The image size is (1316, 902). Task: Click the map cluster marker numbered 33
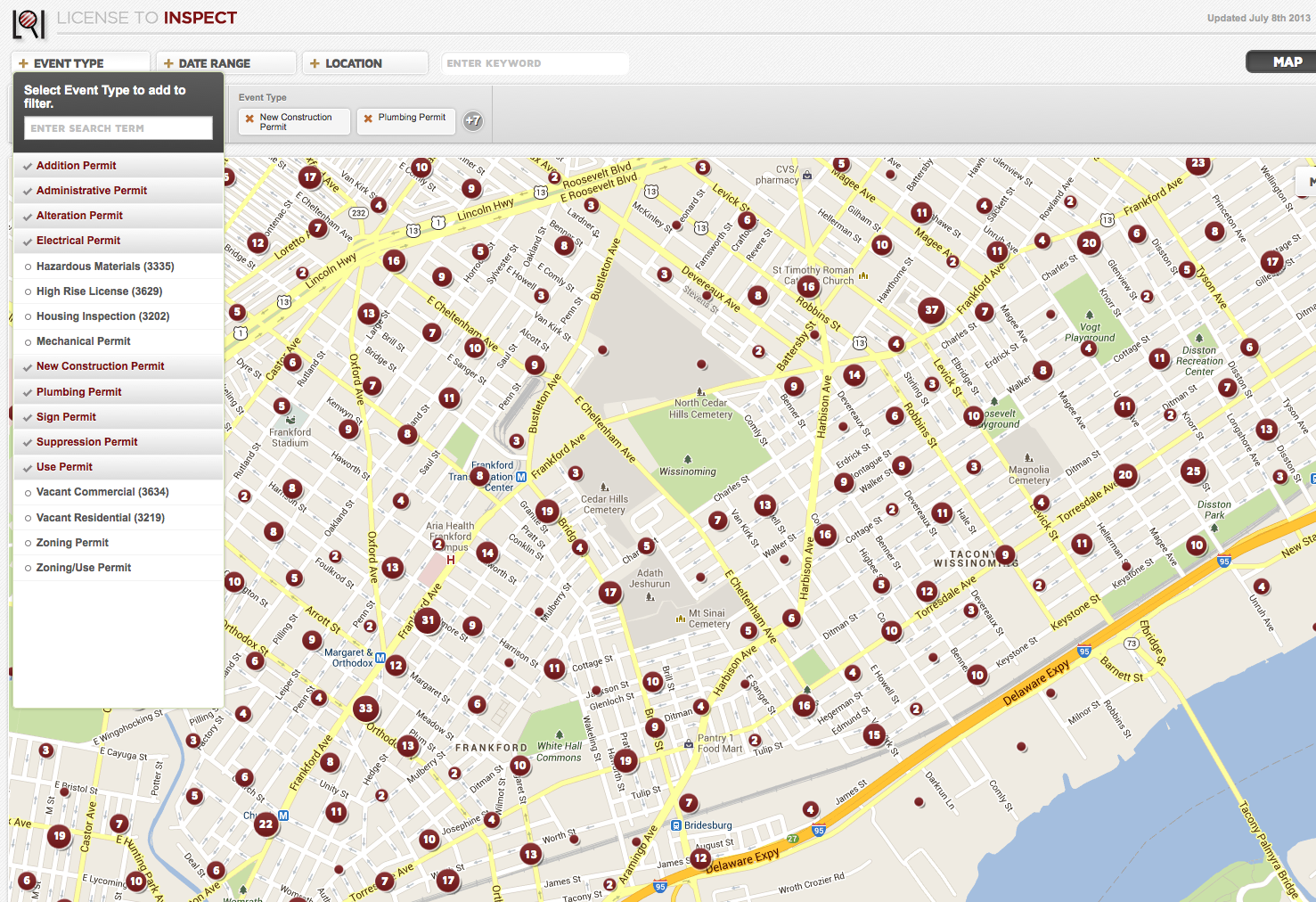[365, 709]
